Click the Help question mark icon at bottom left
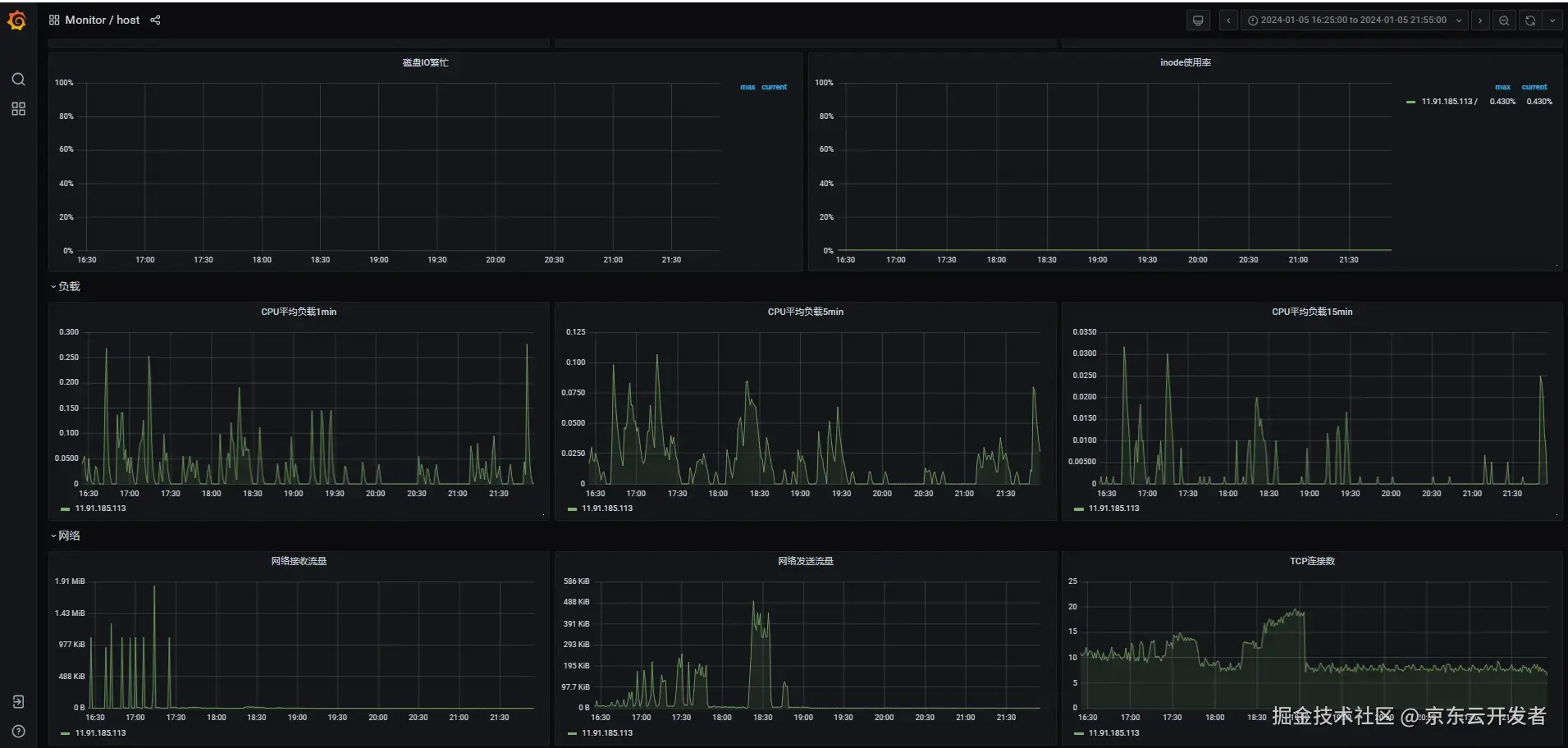Screen dimensions: 1568x748 click(x=18, y=731)
